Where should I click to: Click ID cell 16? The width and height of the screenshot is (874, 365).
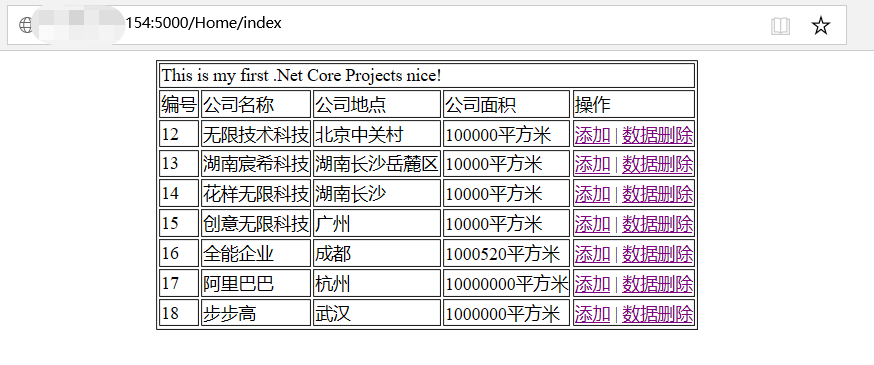[x=179, y=254]
